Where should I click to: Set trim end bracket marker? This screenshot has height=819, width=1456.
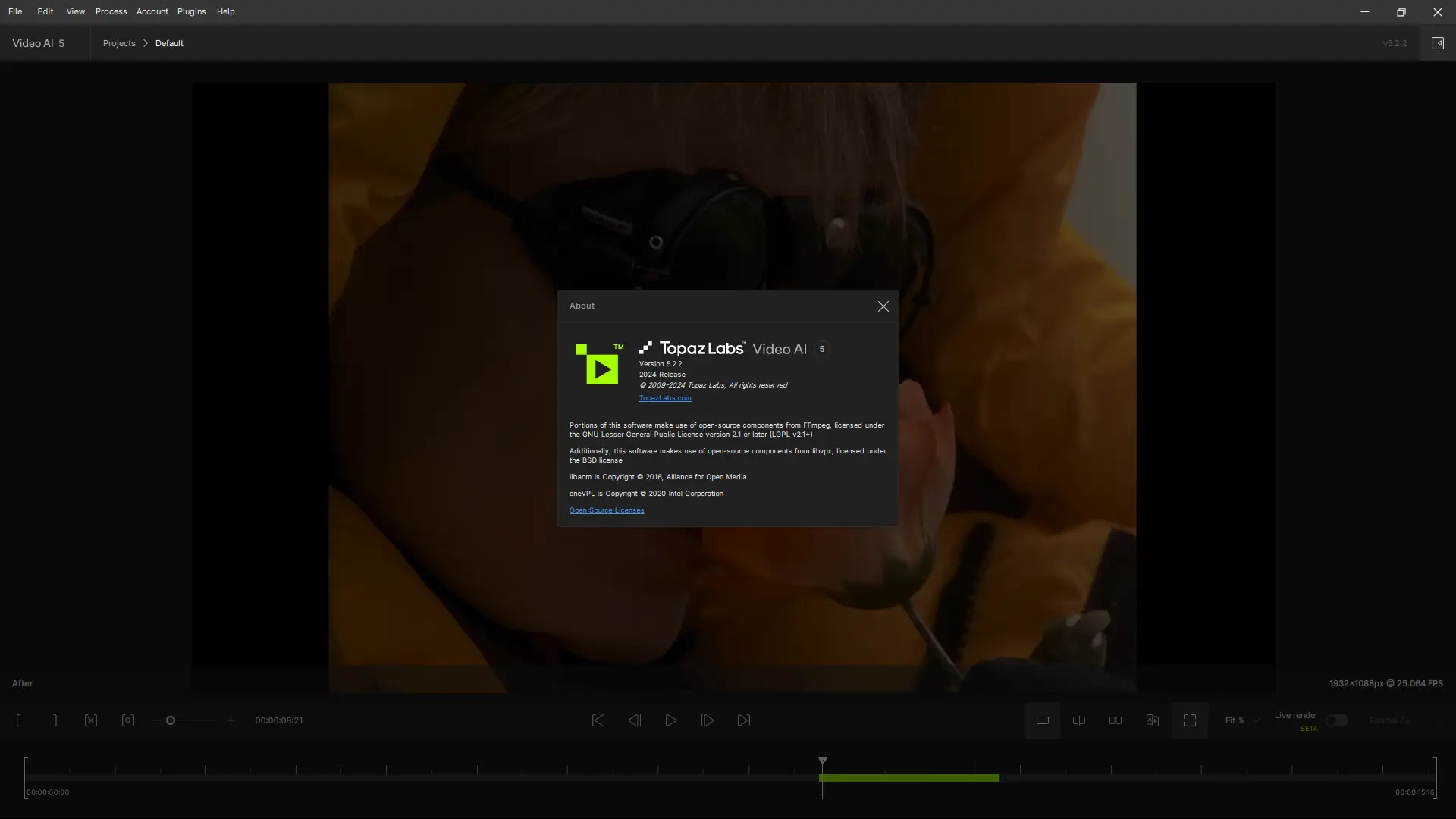coord(55,720)
